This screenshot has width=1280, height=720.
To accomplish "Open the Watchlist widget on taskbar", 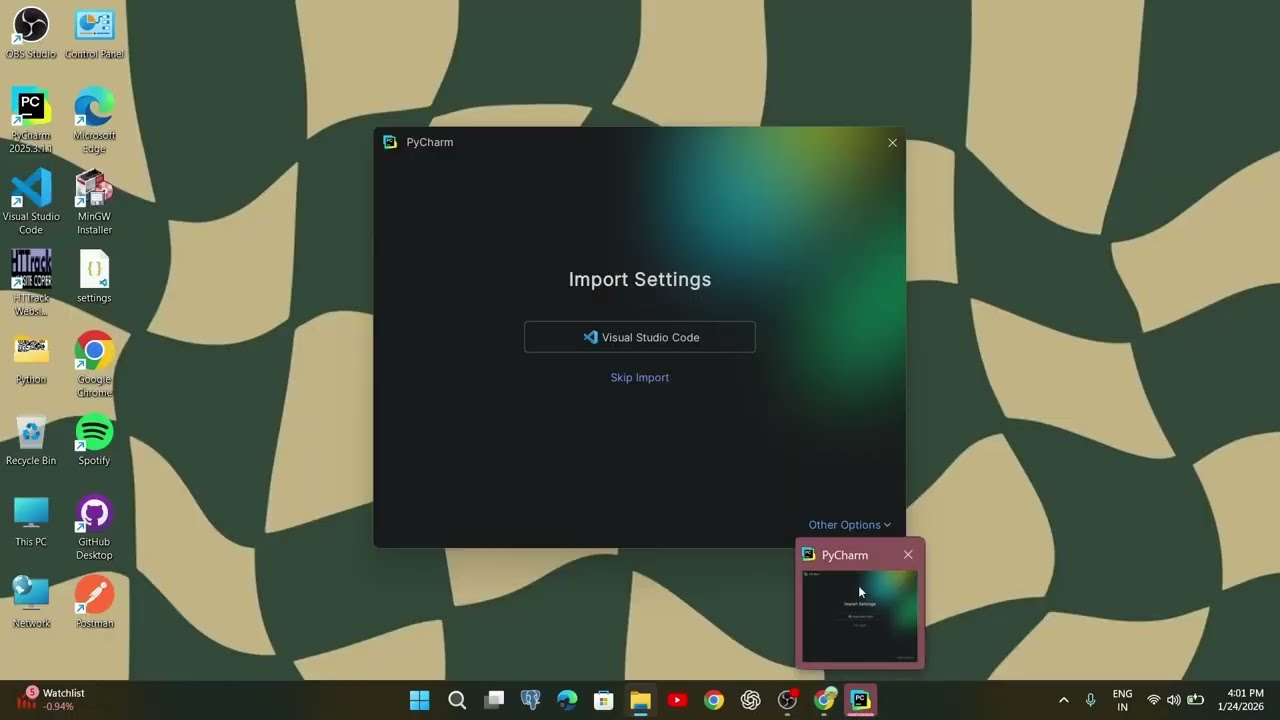I will click(50, 699).
